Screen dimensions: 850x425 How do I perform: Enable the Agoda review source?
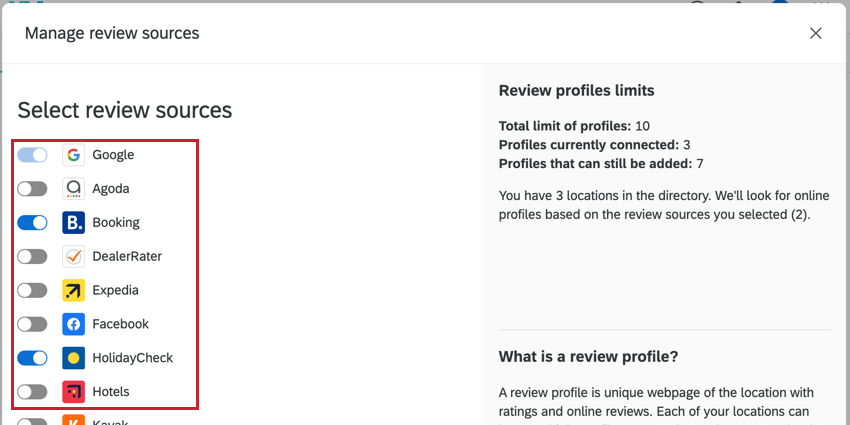click(32, 189)
